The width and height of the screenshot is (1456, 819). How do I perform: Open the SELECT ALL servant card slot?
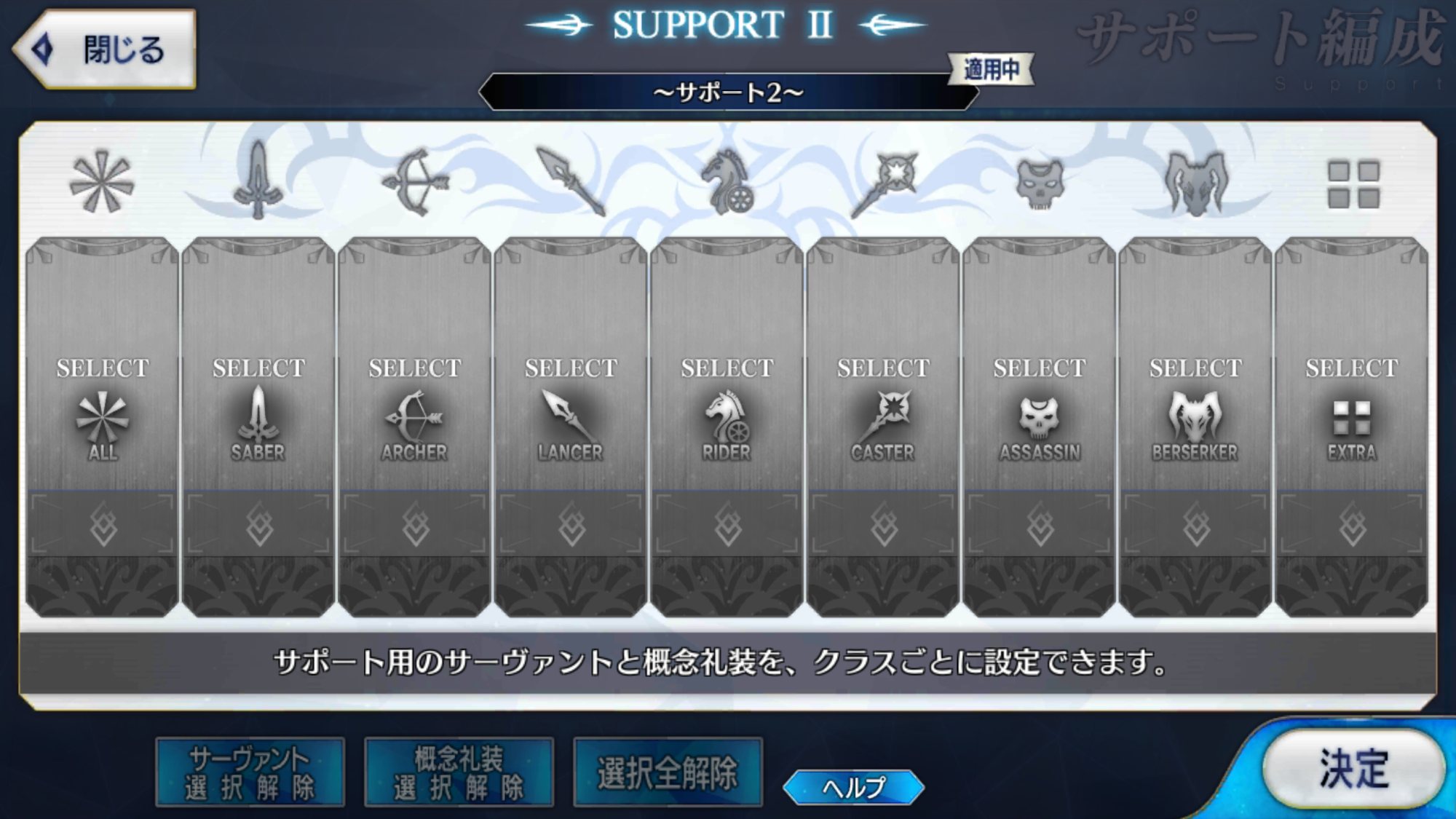(102, 364)
